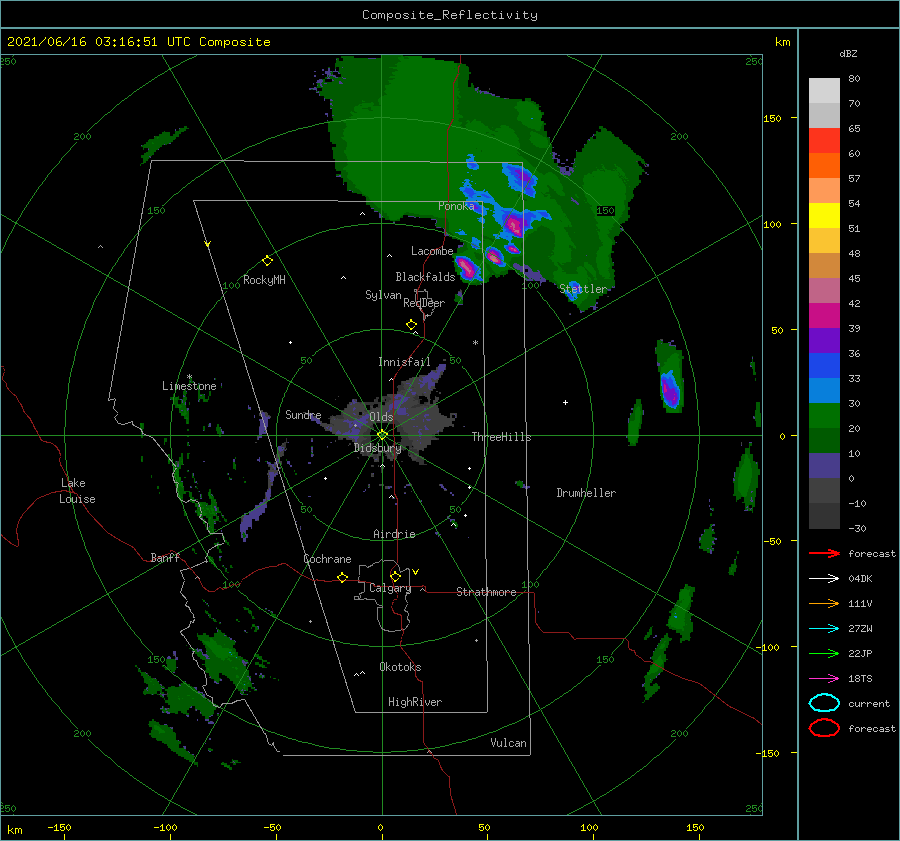Click the ThreeHills city label
This screenshot has width=900, height=841.
coord(501,437)
